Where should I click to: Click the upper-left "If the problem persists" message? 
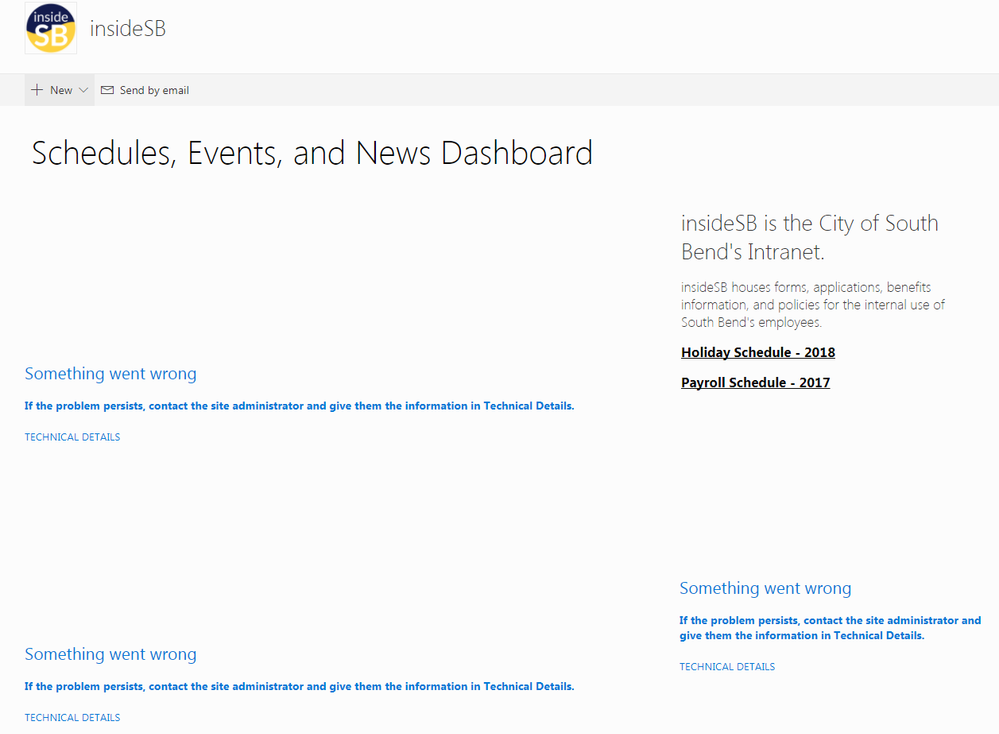[299, 406]
